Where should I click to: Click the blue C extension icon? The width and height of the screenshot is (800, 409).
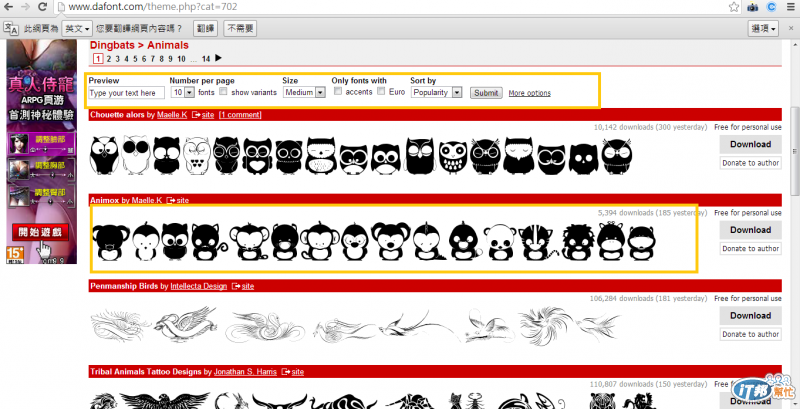(771, 7)
